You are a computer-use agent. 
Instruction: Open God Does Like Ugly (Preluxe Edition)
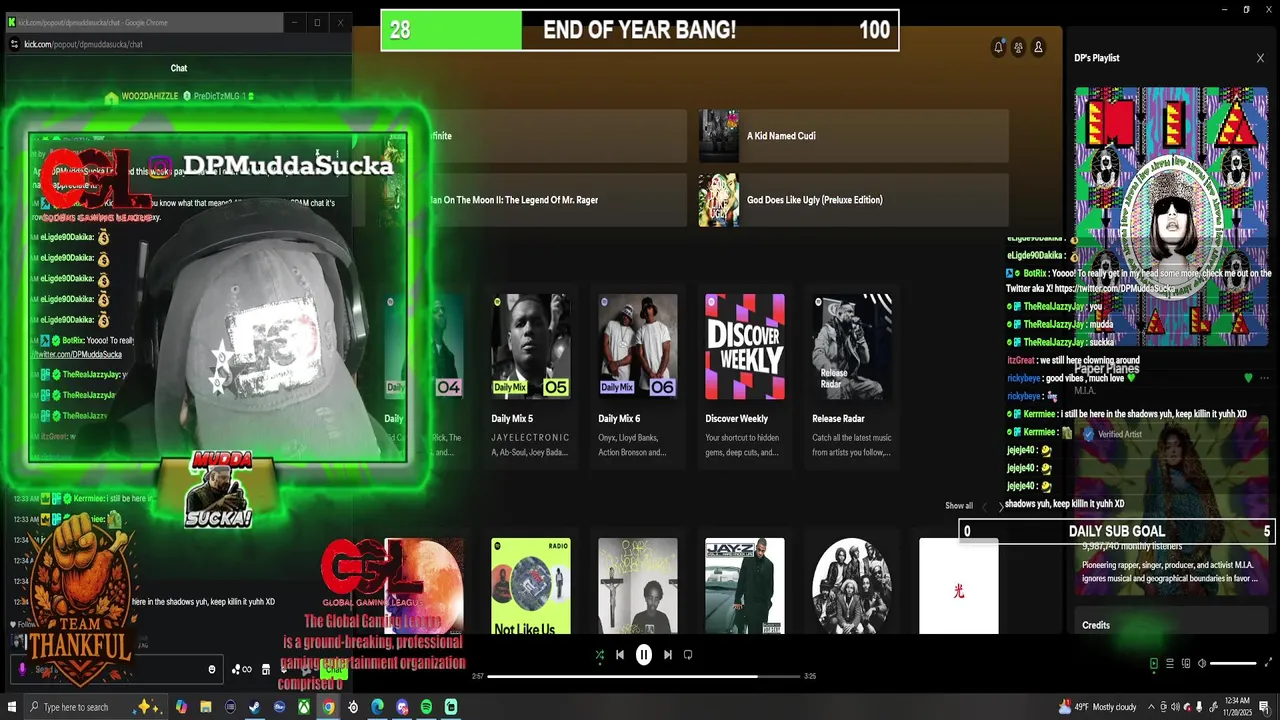pyautogui.click(x=853, y=200)
